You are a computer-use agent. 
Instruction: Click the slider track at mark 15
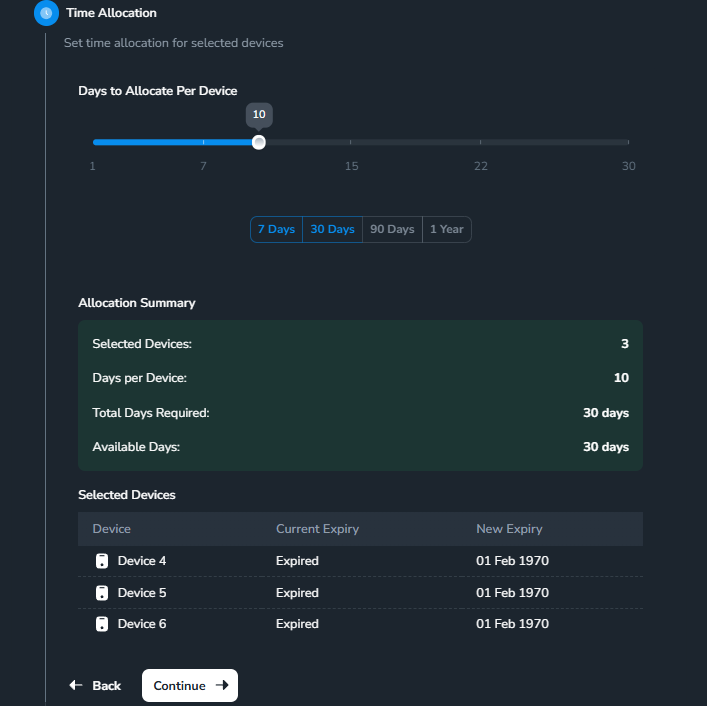coord(350,142)
